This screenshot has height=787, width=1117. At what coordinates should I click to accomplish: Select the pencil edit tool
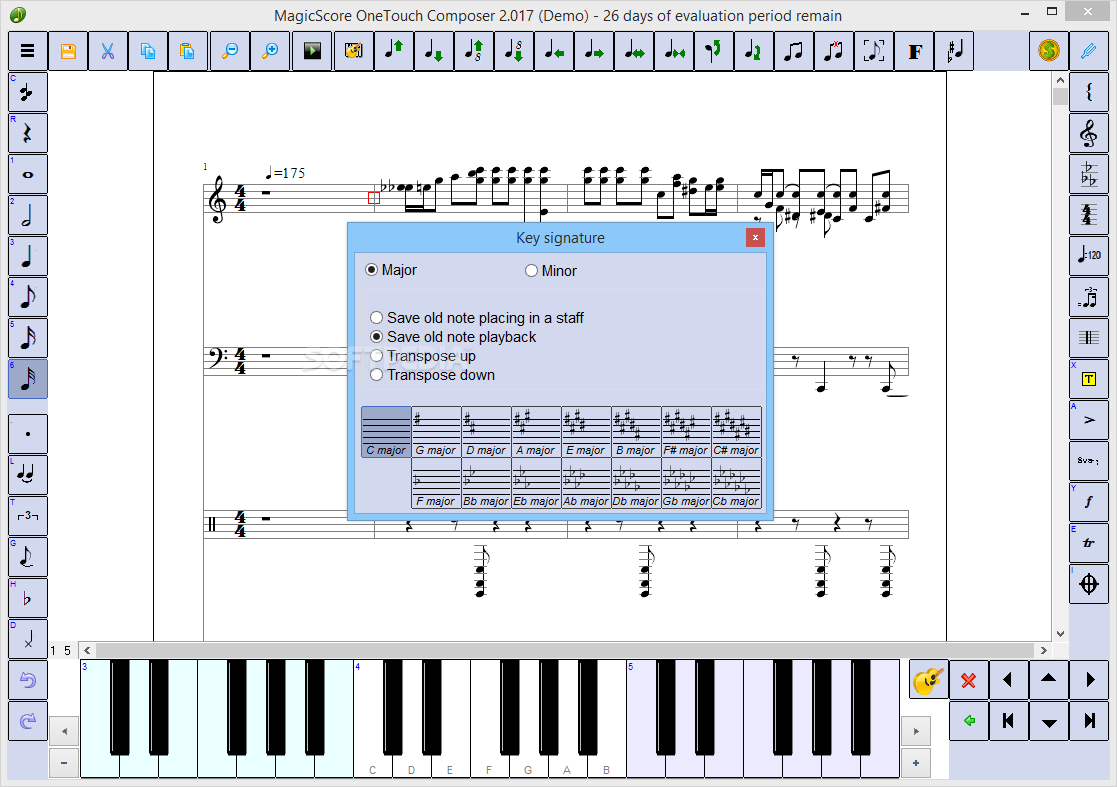1089,51
